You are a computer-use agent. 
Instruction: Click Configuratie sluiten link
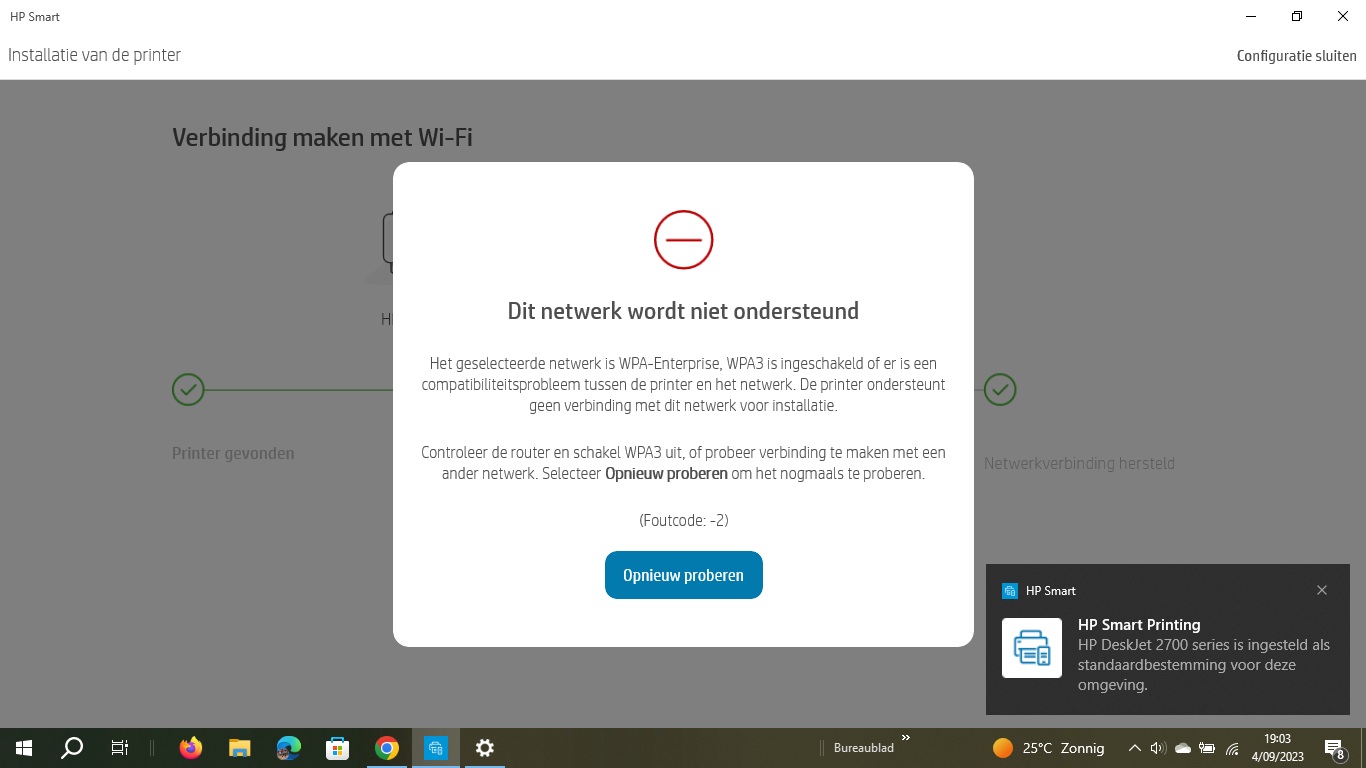point(1296,56)
